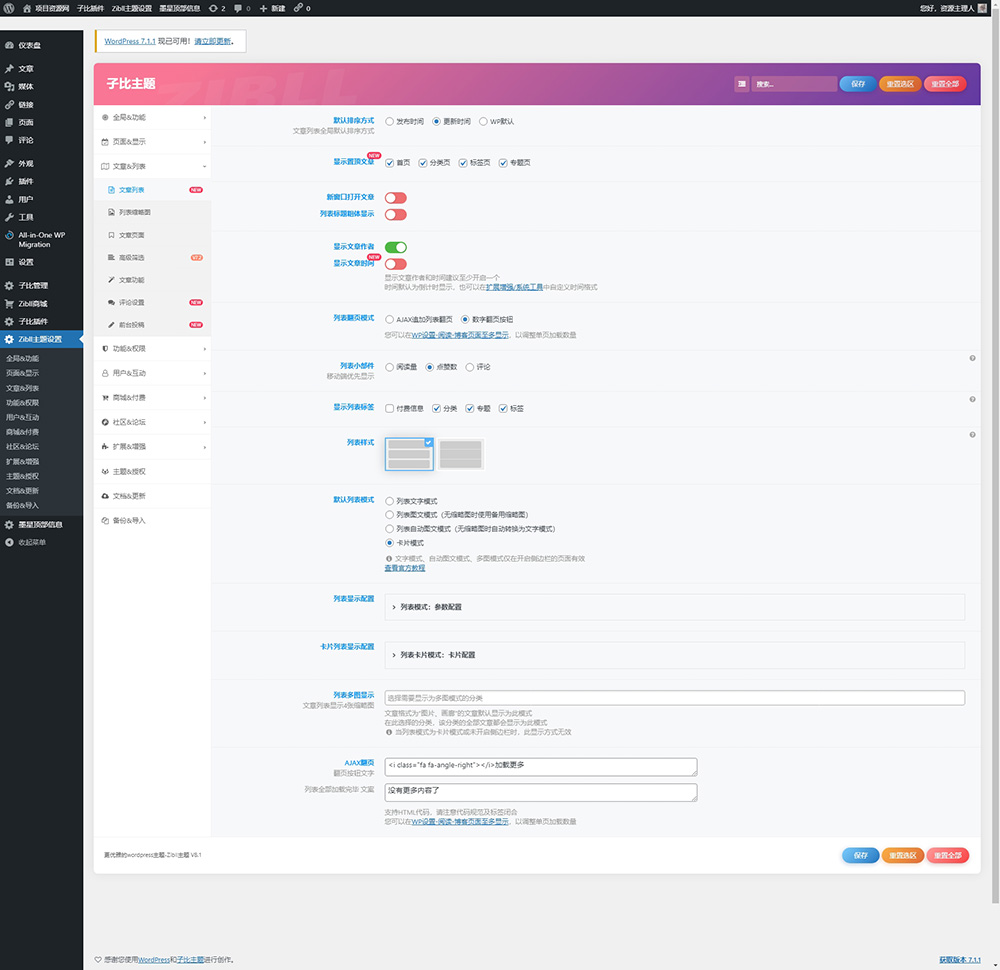This screenshot has width=1000, height=970.
Task: Click the 媒体 media icon in sidebar
Action: (9, 86)
